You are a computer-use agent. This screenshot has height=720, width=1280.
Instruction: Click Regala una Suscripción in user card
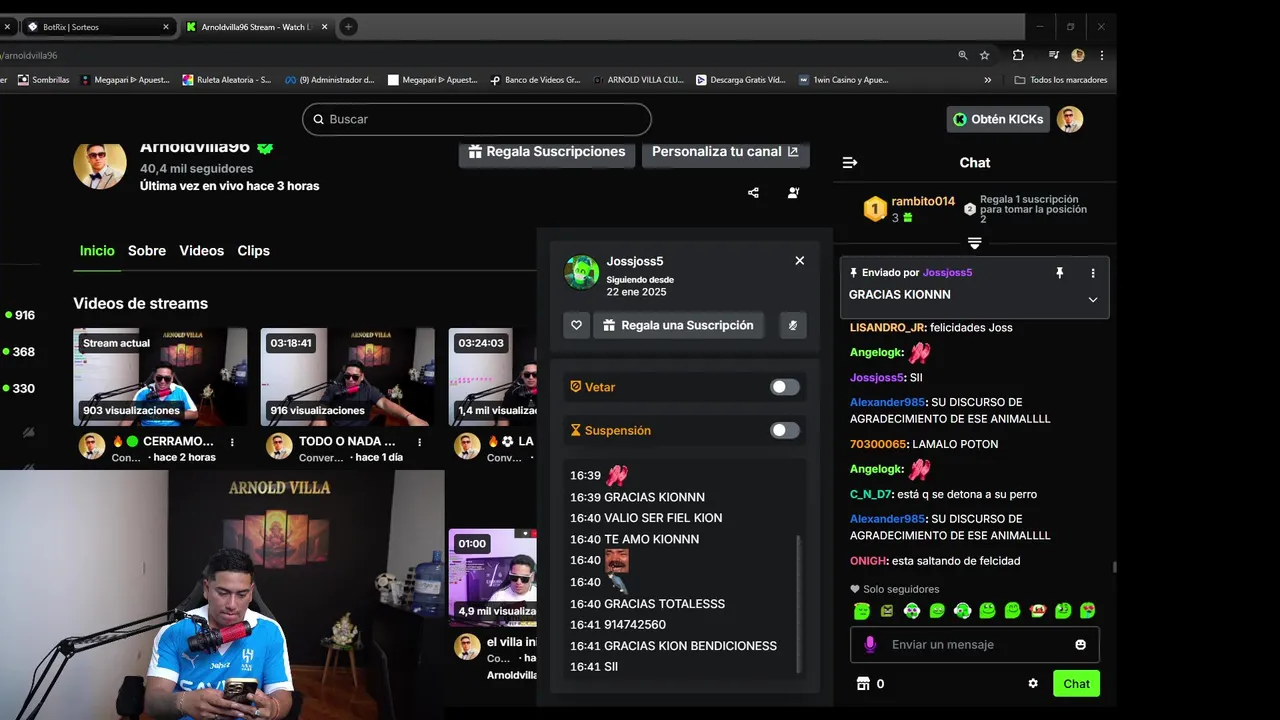[679, 325]
